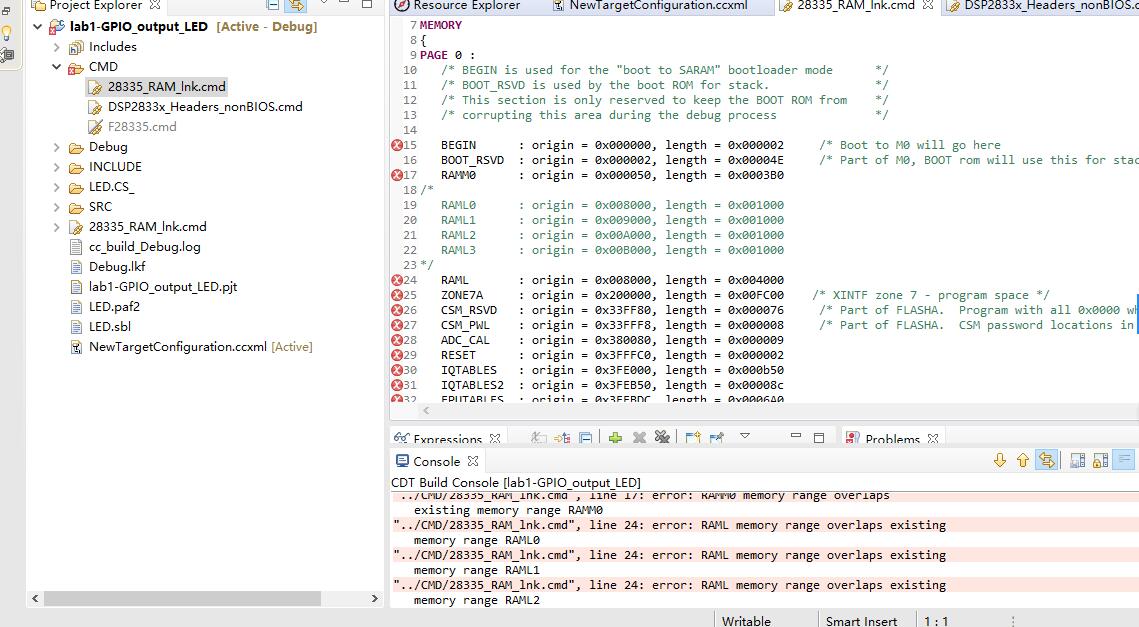
Task: Click Collapse All icon in Expressions toolbar
Action: [x=585, y=437]
